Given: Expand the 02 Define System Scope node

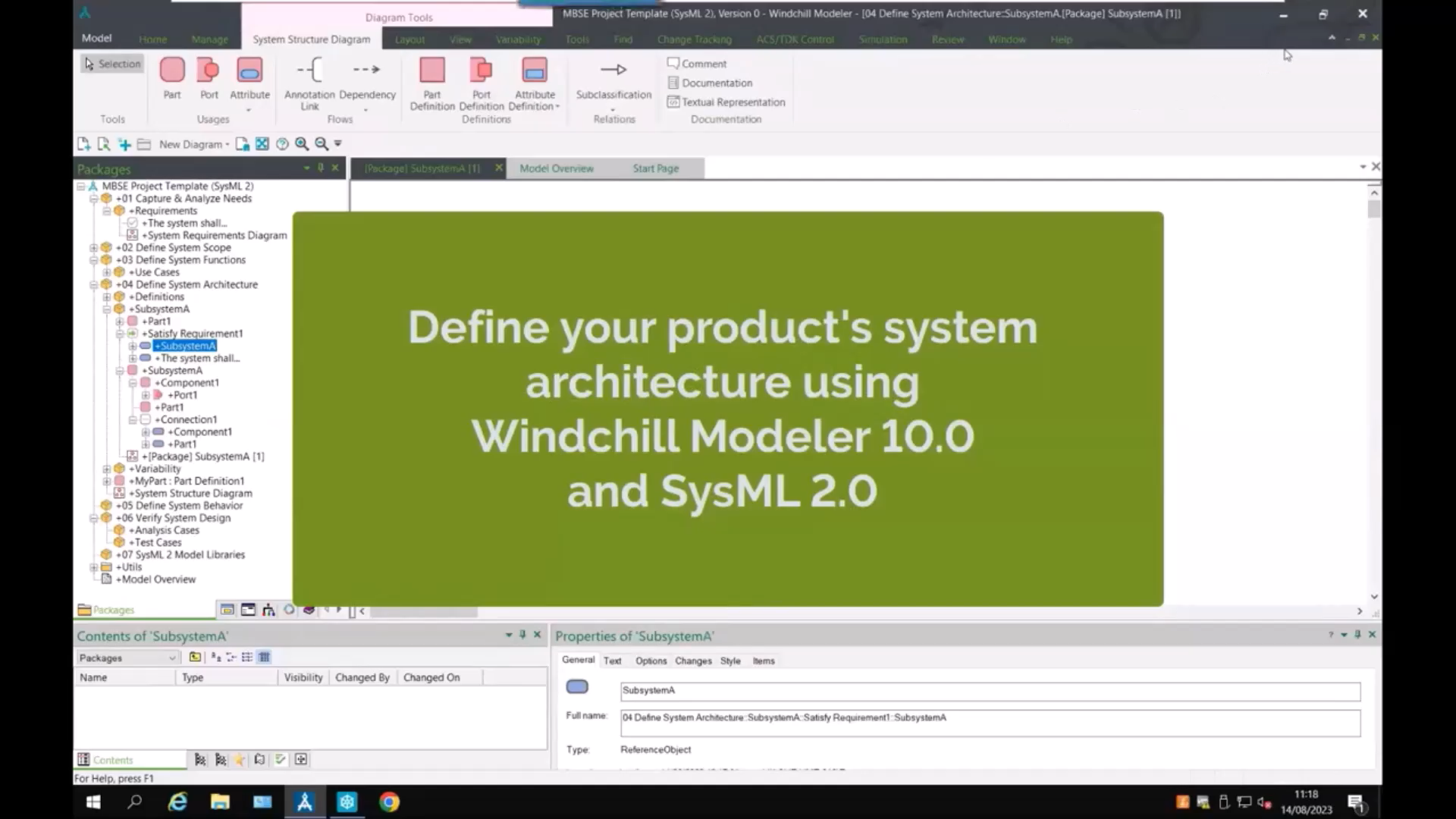Looking at the screenshot, I should click(93, 248).
